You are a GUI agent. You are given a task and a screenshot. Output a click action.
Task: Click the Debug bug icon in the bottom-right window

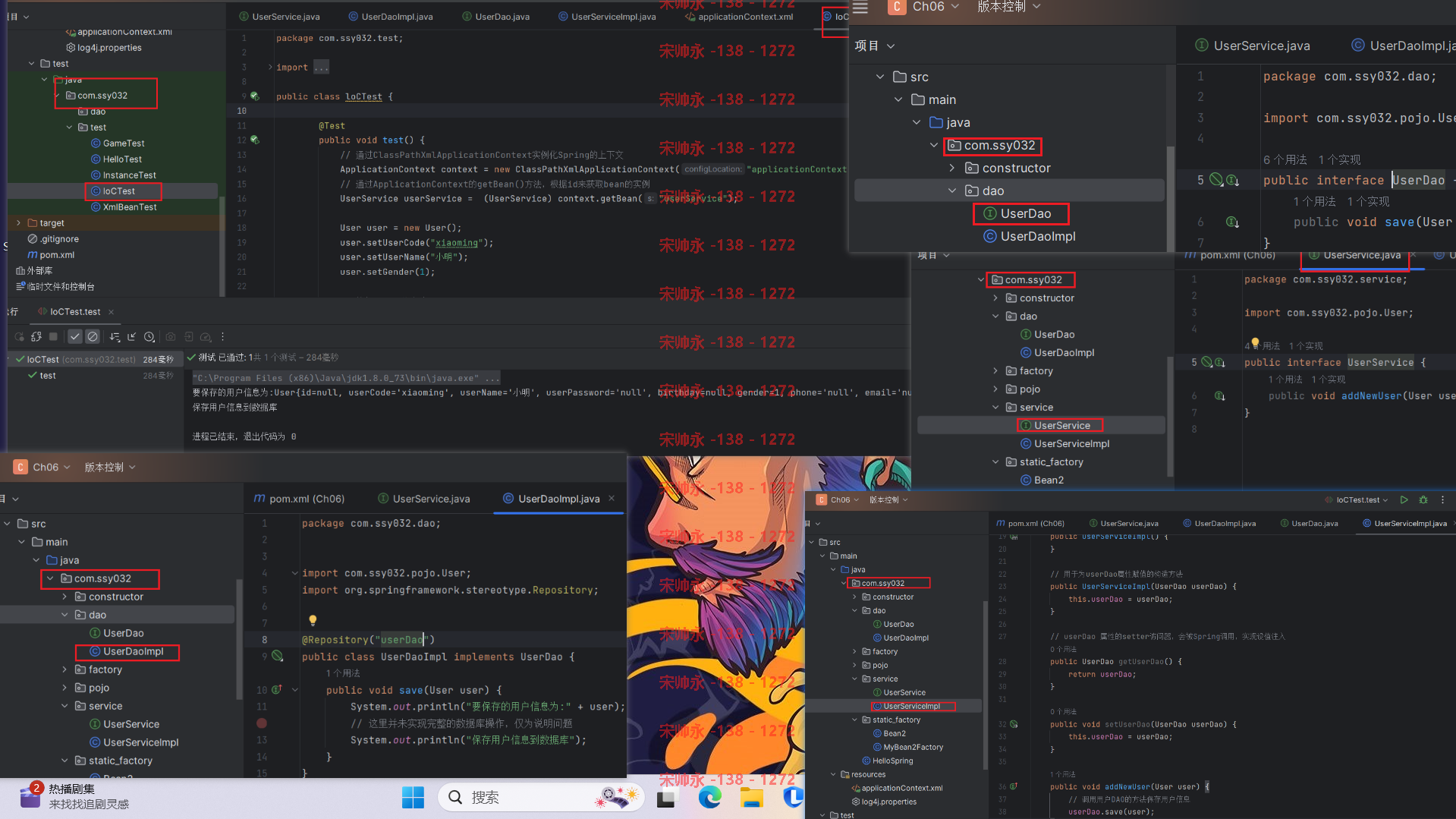click(x=1423, y=499)
